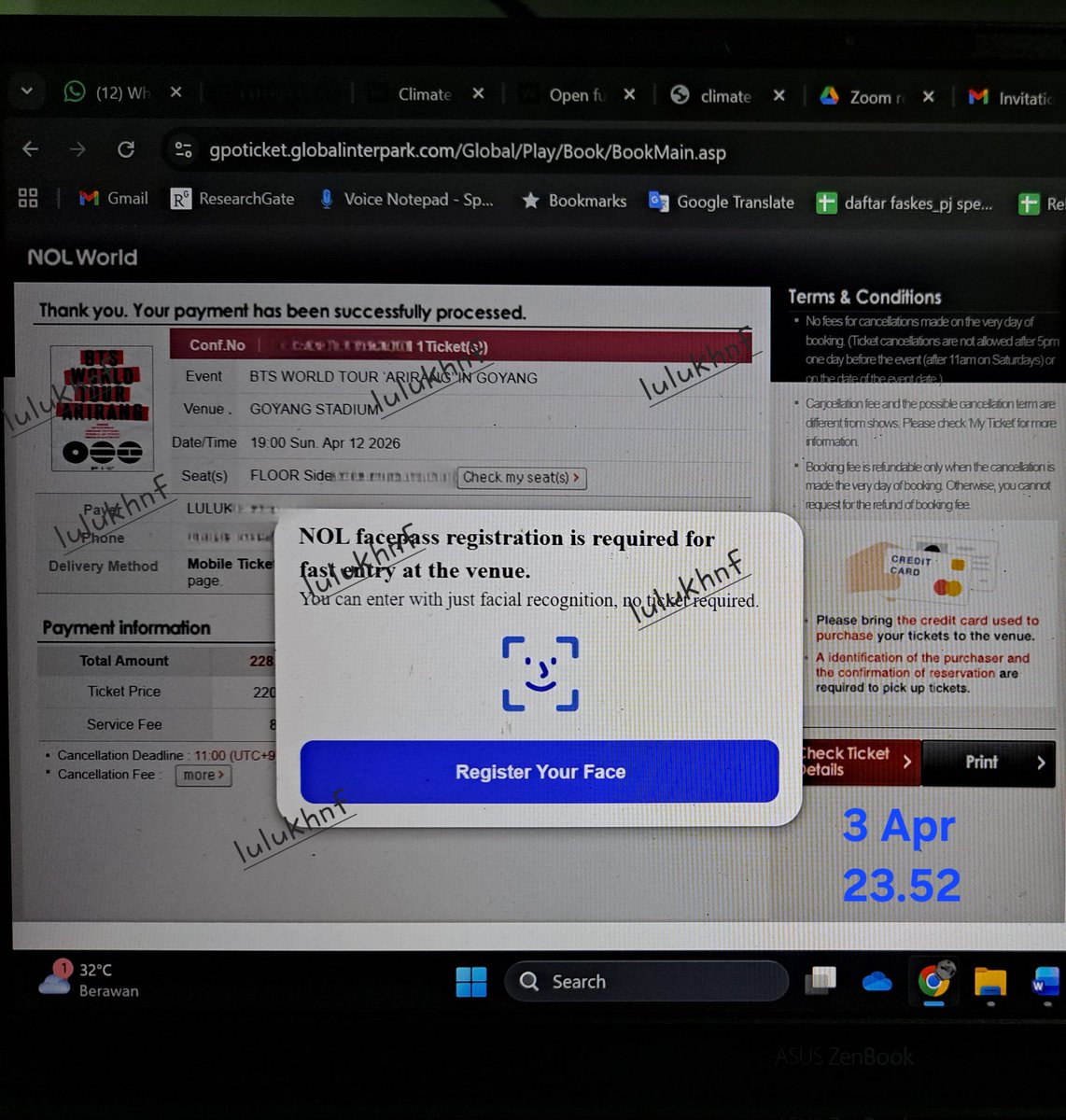Viewport: 1066px width, 1120px height.
Task: Click the gpoticket.globalinterpark.com address bar
Action: click(x=467, y=151)
